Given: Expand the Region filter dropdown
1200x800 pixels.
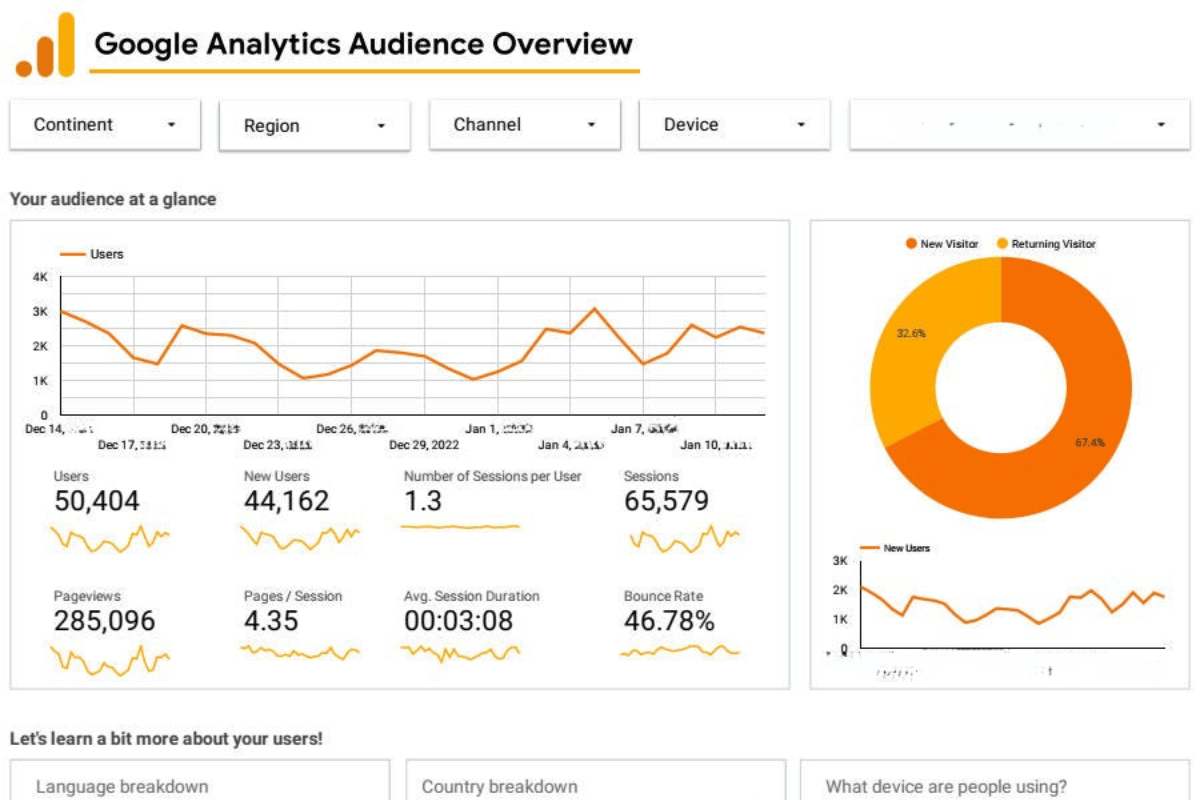Looking at the screenshot, I should point(315,124).
